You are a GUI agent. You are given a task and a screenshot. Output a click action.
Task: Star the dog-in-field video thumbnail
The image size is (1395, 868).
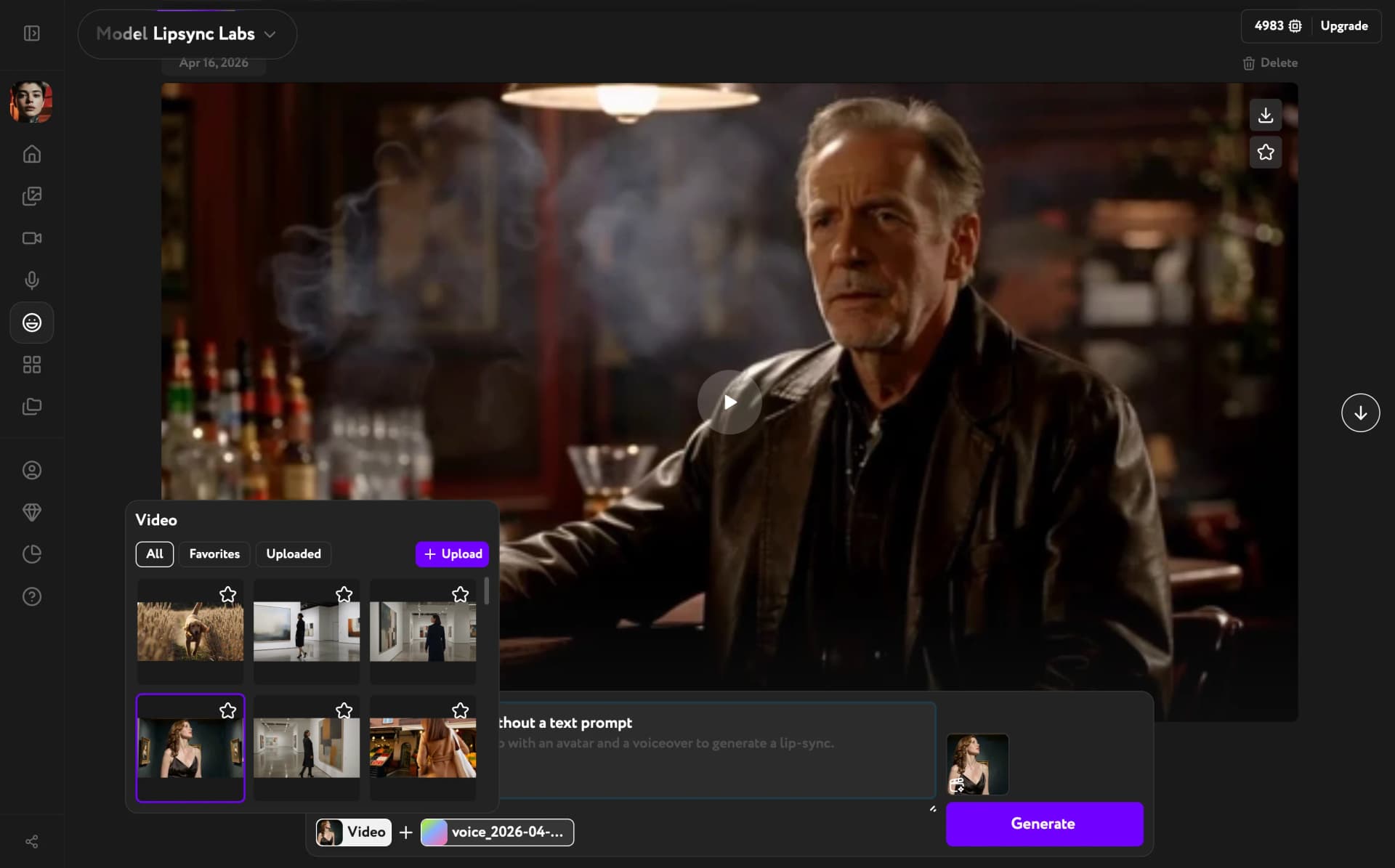(x=227, y=595)
